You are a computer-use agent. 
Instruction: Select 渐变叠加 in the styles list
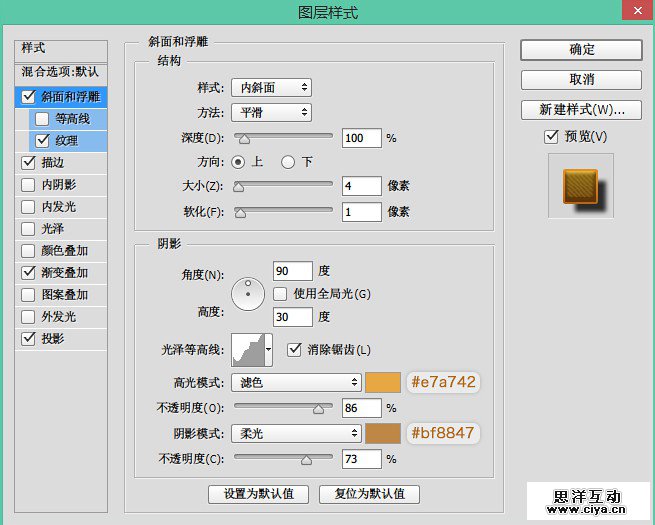point(64,272)
